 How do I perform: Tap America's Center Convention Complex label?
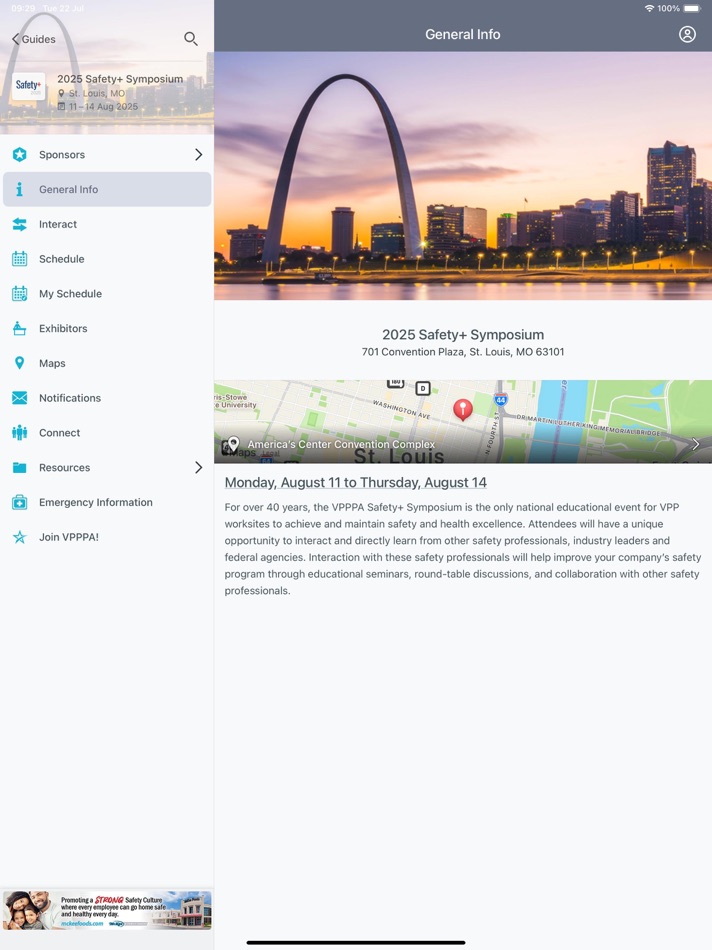click(341, 444)
